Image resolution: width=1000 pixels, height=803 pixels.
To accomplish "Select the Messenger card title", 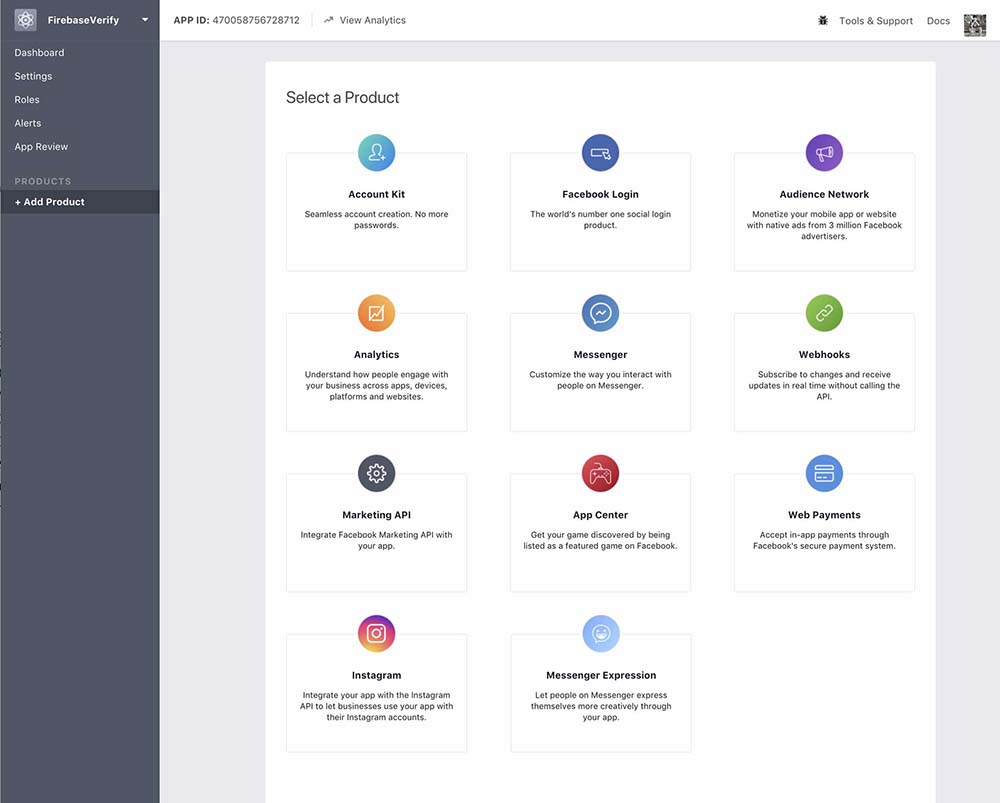I will (600, 355).
